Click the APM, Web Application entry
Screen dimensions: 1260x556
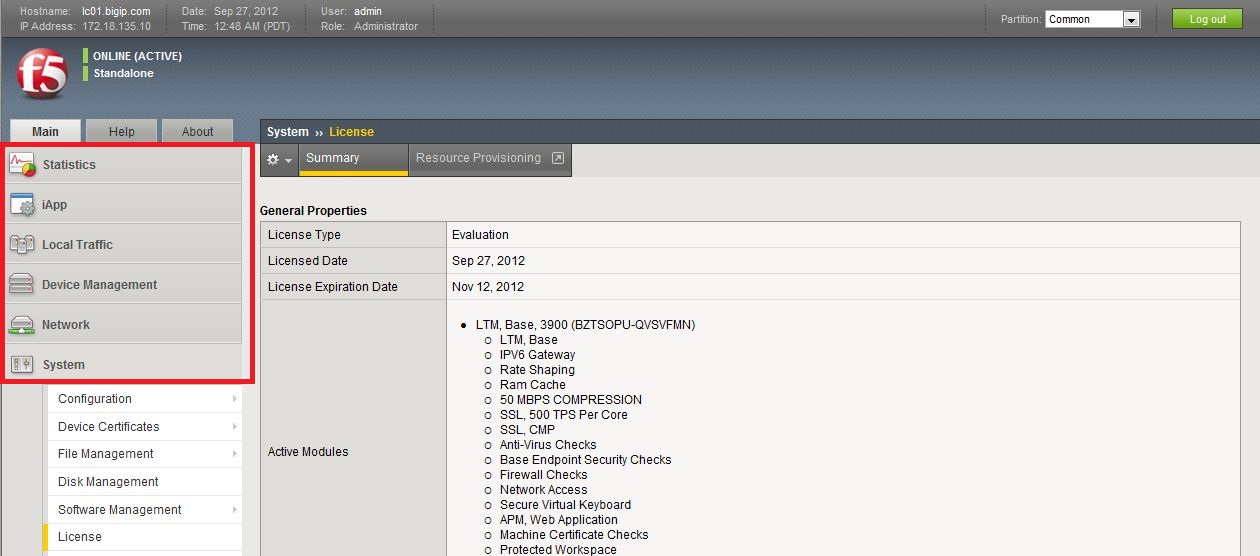559,520
